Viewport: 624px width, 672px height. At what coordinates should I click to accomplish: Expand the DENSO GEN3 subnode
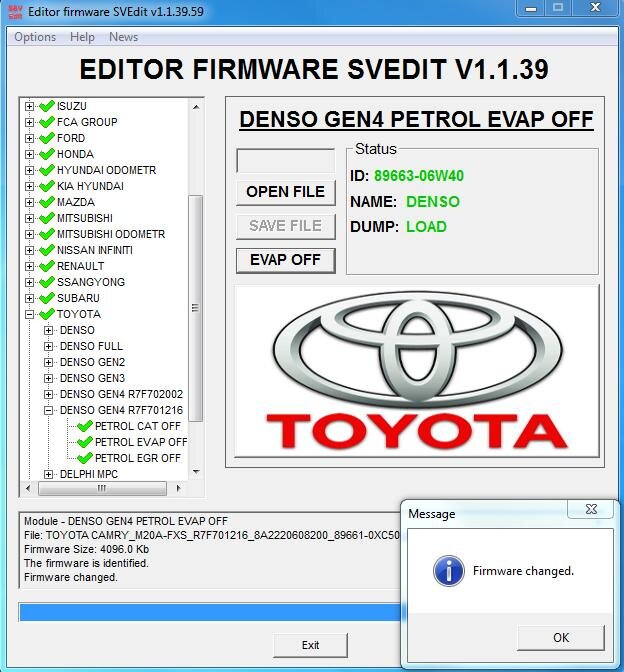(48, 378)
